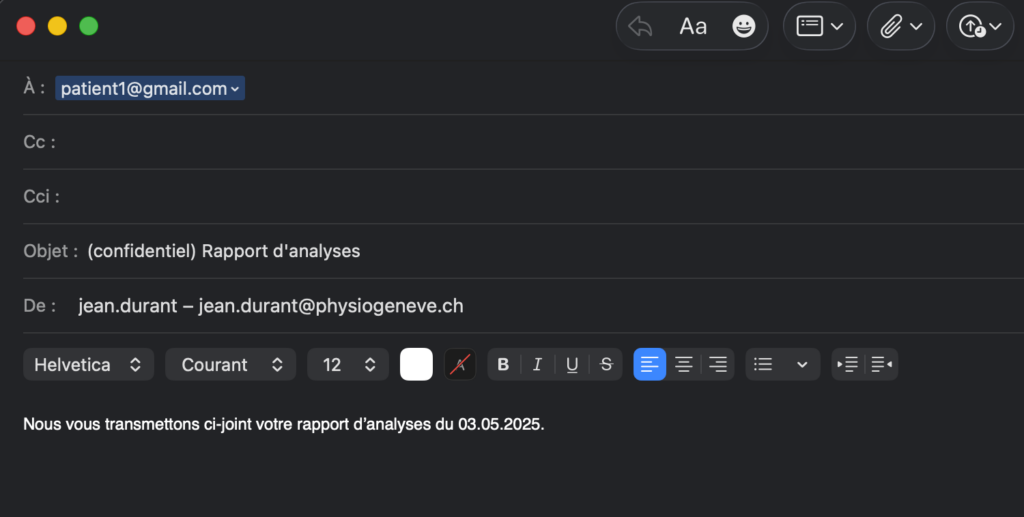Open the Courant font style dropdown
Screen dimensions: 1024x517
click(231, 365)
